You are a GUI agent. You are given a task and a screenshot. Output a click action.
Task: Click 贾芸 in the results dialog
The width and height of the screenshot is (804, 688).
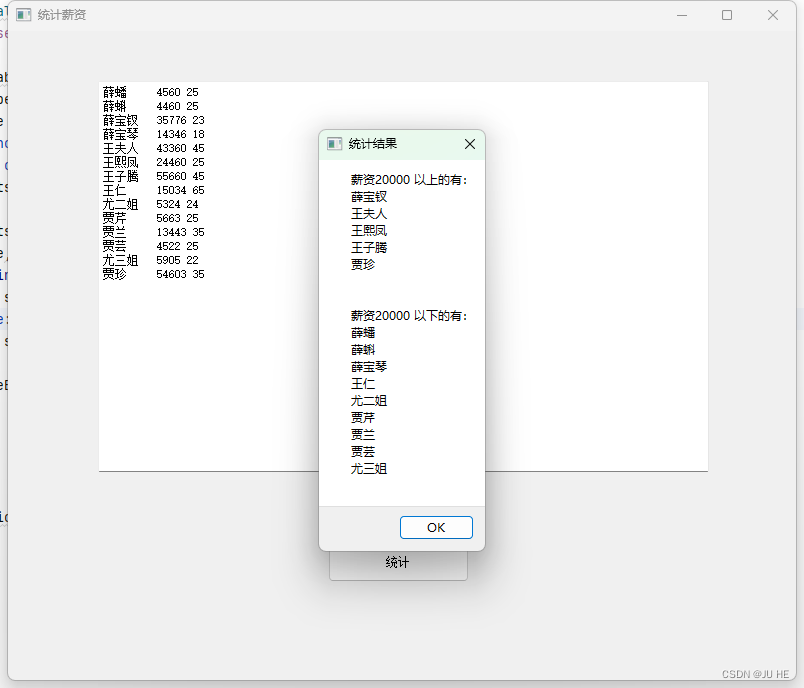pos(363,451)
